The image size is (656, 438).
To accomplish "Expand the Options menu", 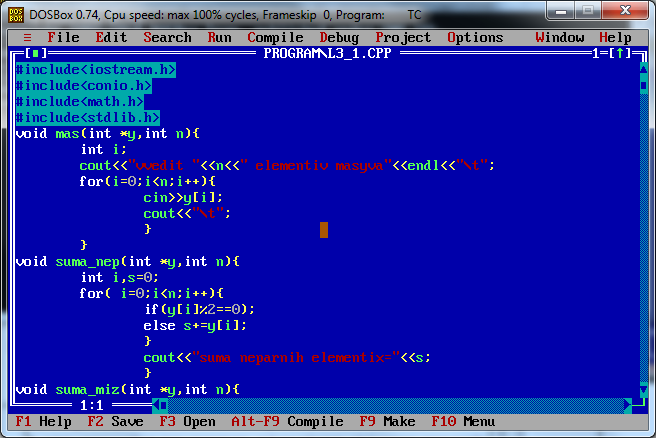I will point(475,38).
